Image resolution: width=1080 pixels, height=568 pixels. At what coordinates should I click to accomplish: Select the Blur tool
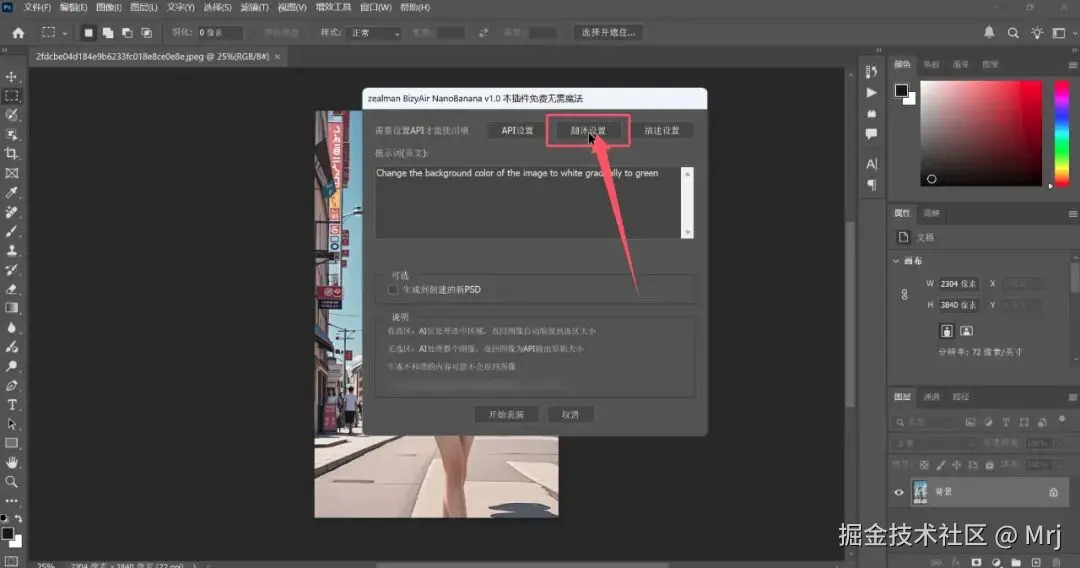pyautogui.click(x=12, y=328)
